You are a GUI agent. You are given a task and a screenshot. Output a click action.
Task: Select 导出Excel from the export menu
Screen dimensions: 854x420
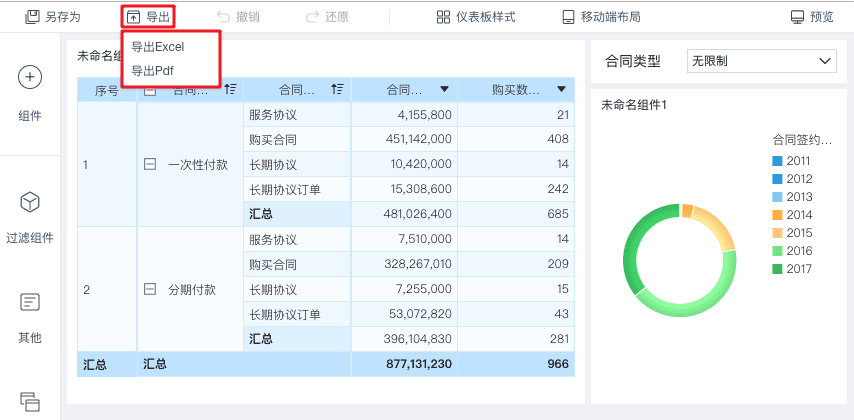click(158, 47)
